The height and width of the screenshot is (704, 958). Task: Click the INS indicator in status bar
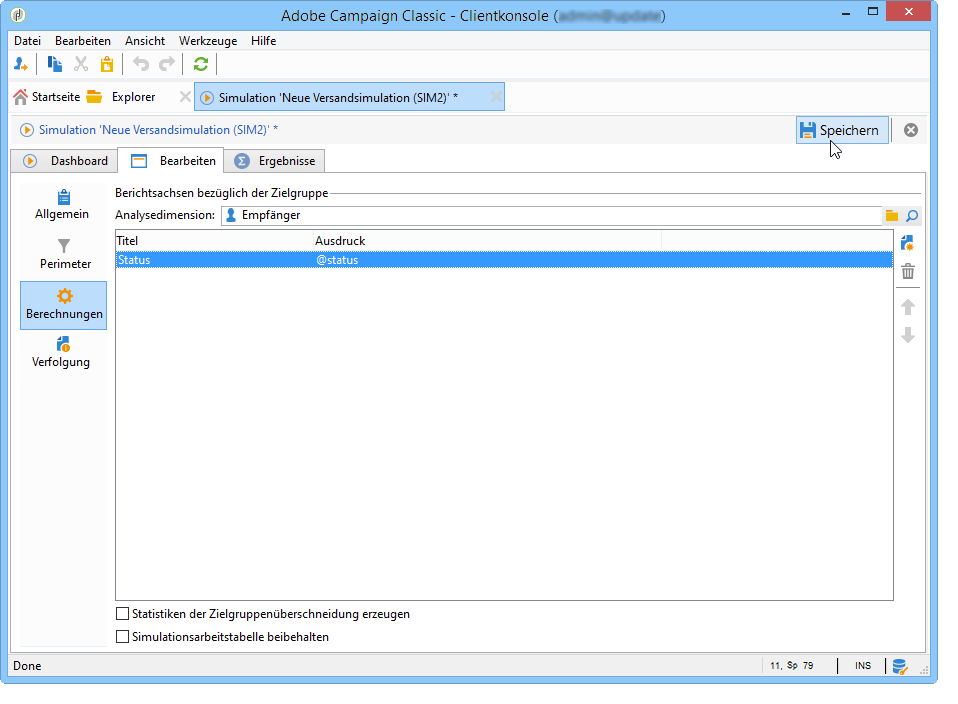(x=863, y=666)
